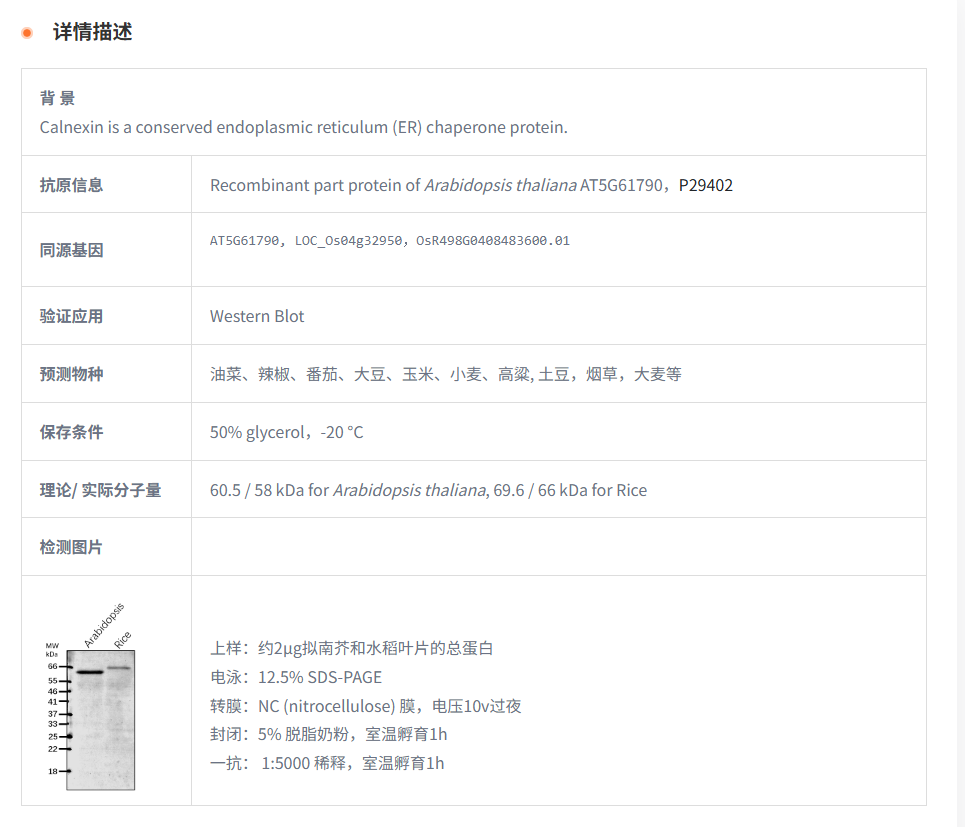Select the 验证应用 row label

tap(71, 316)
